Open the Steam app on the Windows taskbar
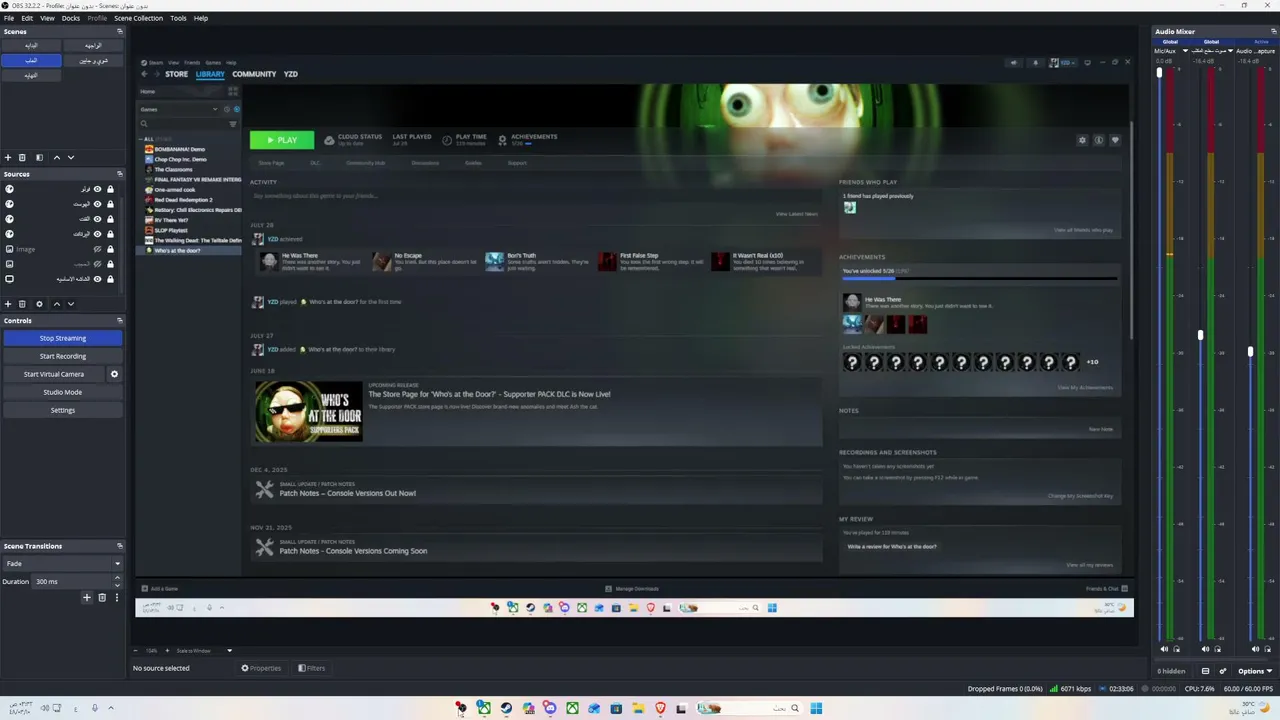This screenshot has height=720, width=1280. coord(506,709)
